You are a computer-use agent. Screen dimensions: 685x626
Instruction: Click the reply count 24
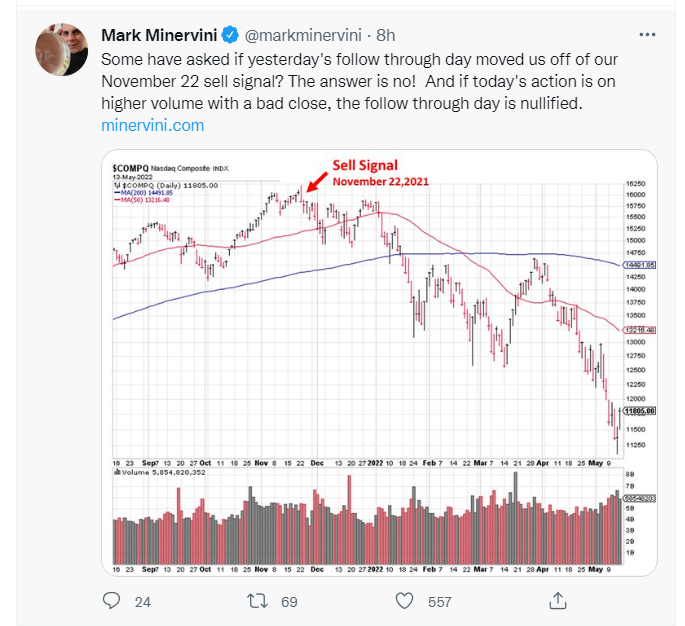click(x=142, y=602)
